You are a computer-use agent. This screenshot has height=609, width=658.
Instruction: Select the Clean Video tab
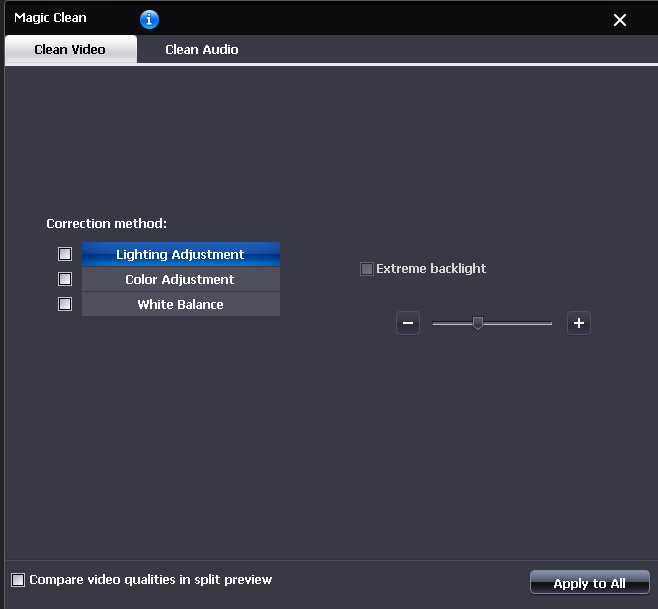pos(70,49)
